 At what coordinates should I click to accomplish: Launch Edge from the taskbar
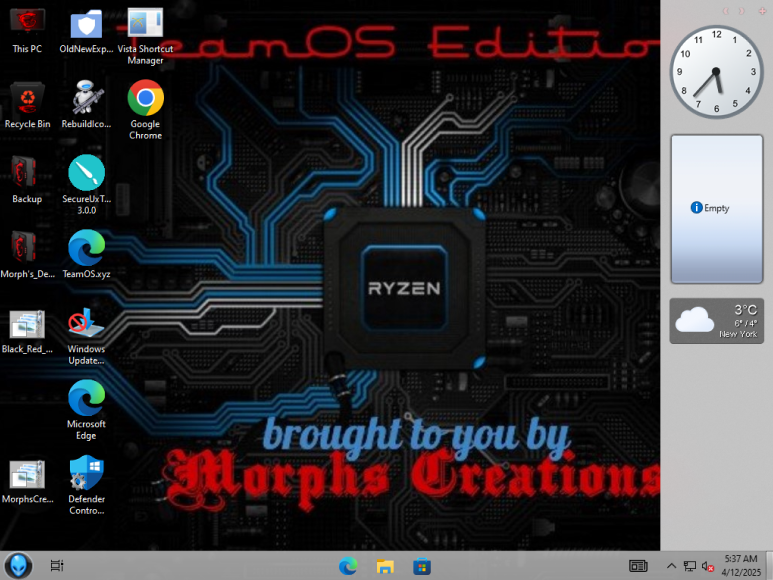click(x=348, y=566)
